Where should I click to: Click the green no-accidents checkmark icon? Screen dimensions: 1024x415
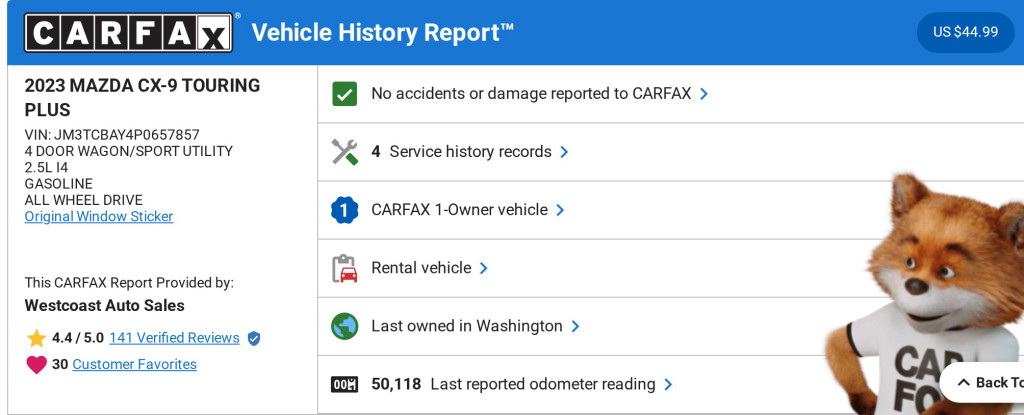tap(344, 94)
